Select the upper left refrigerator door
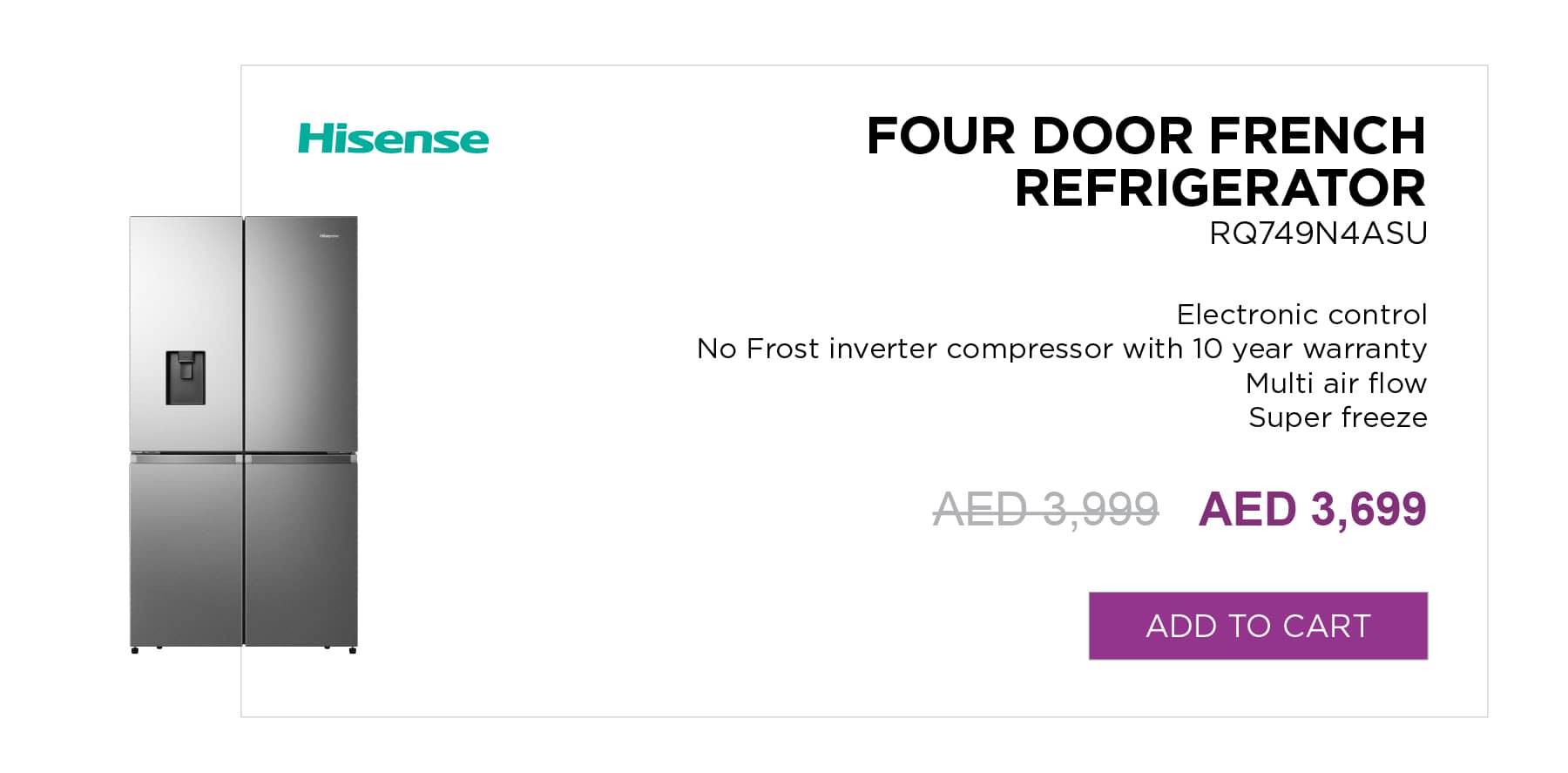This screenshot has width=1568, height=773. tap(186, 334)
